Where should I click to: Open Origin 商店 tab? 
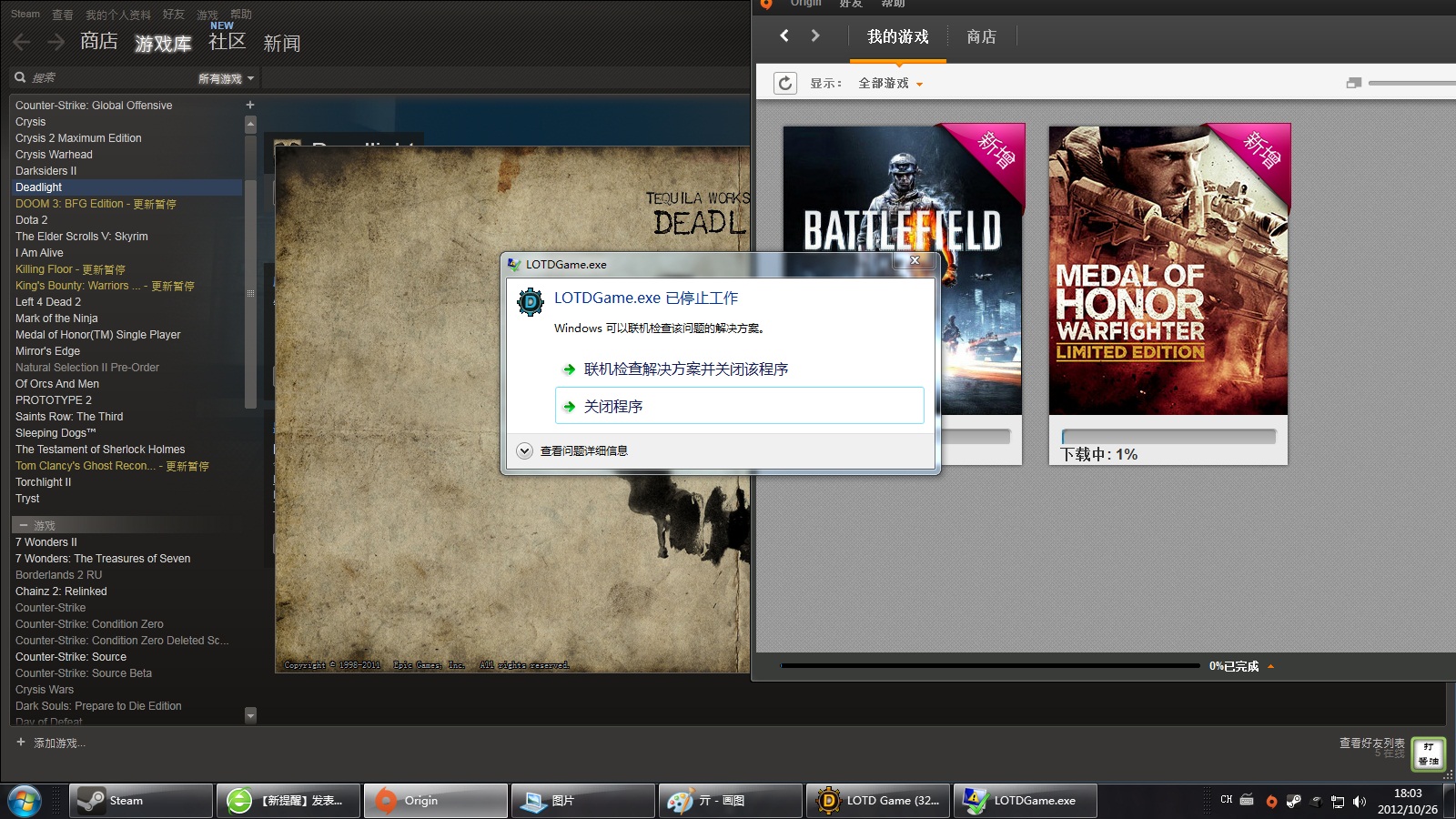[981, 36]
